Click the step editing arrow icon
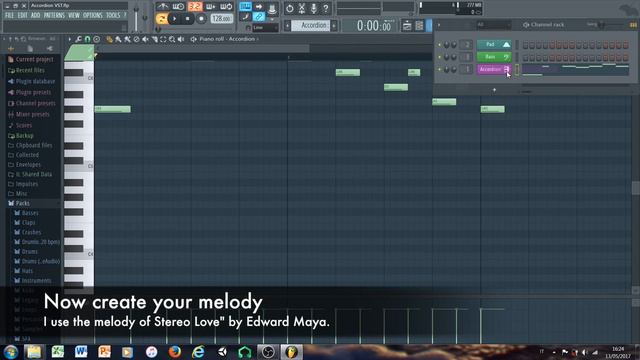Screen dimensions: 640x360 pos(259,7)
